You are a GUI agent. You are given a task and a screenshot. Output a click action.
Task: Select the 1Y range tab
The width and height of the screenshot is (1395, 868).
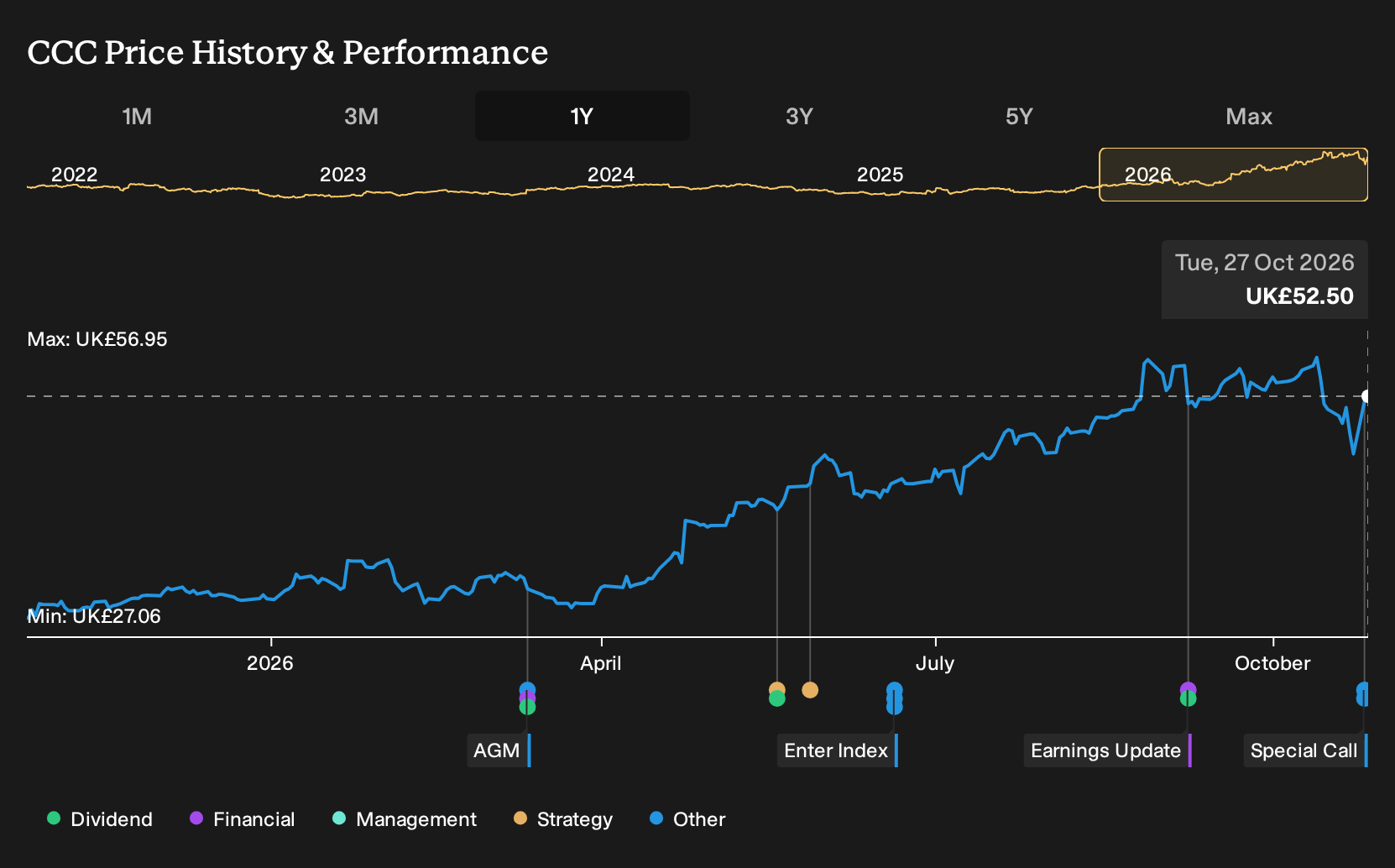click(583, 117)
